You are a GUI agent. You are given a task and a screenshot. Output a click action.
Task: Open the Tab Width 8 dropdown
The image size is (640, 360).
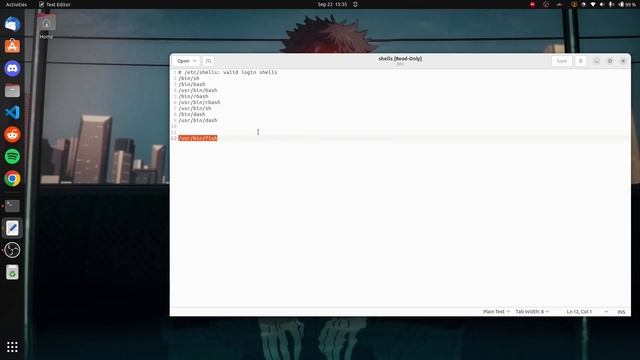532,311
